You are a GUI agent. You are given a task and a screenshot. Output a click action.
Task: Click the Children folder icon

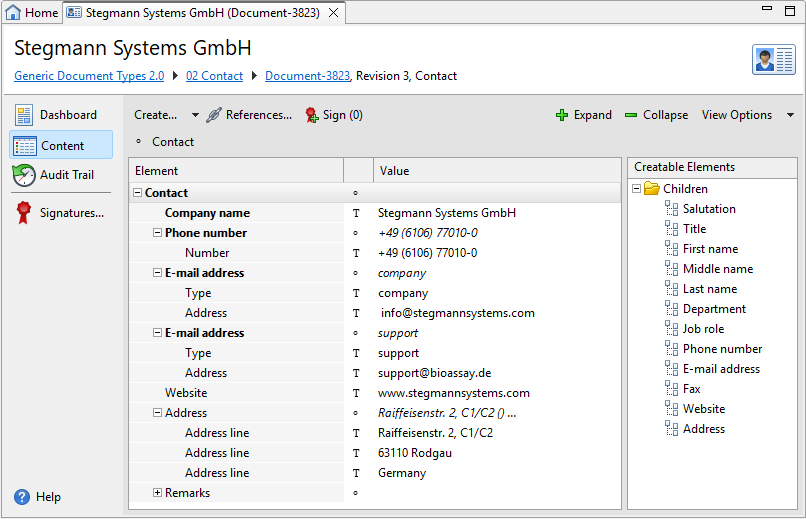(x=652, y=189)
